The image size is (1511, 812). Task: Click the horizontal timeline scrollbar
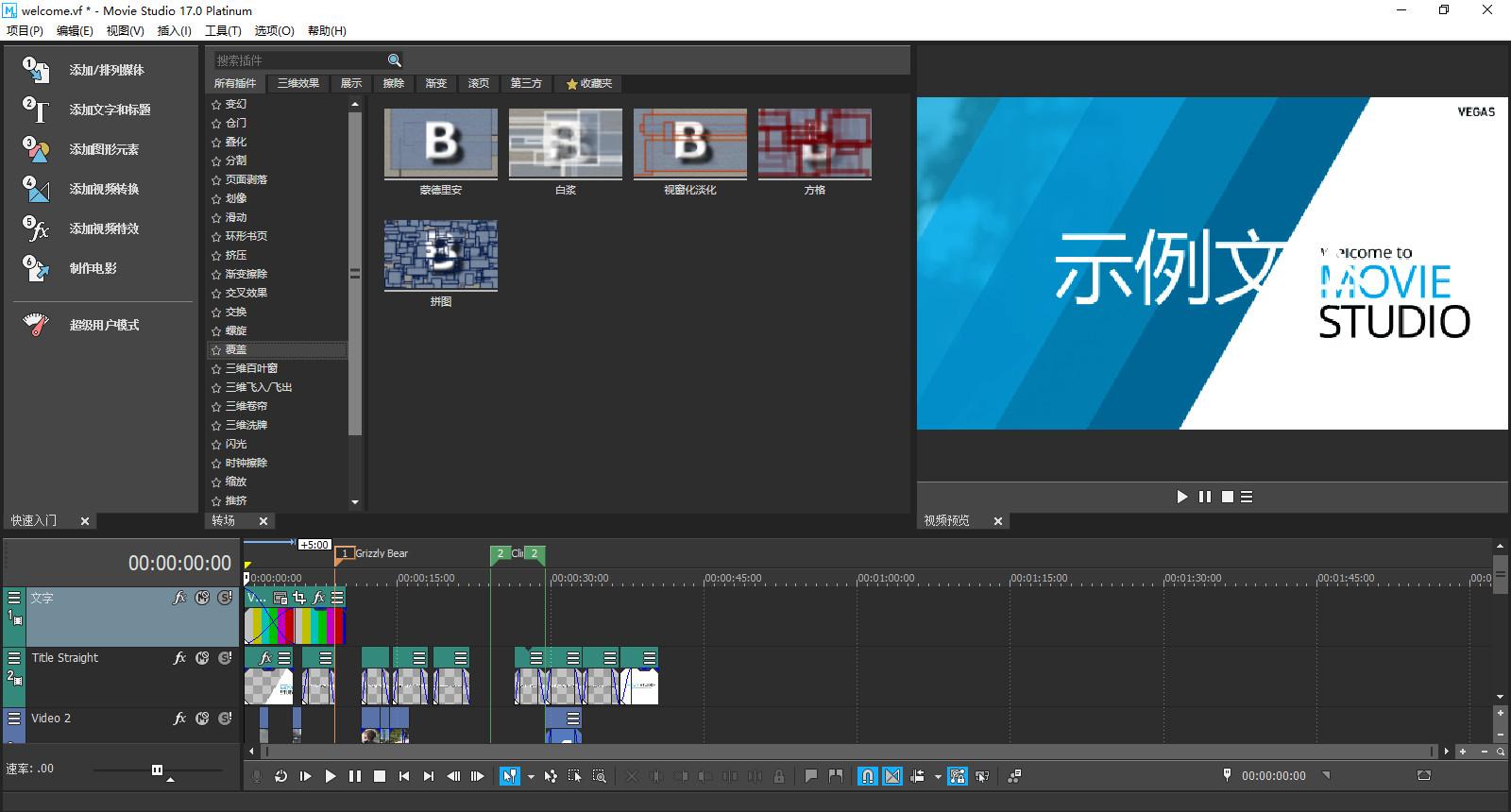click(849, 752)
